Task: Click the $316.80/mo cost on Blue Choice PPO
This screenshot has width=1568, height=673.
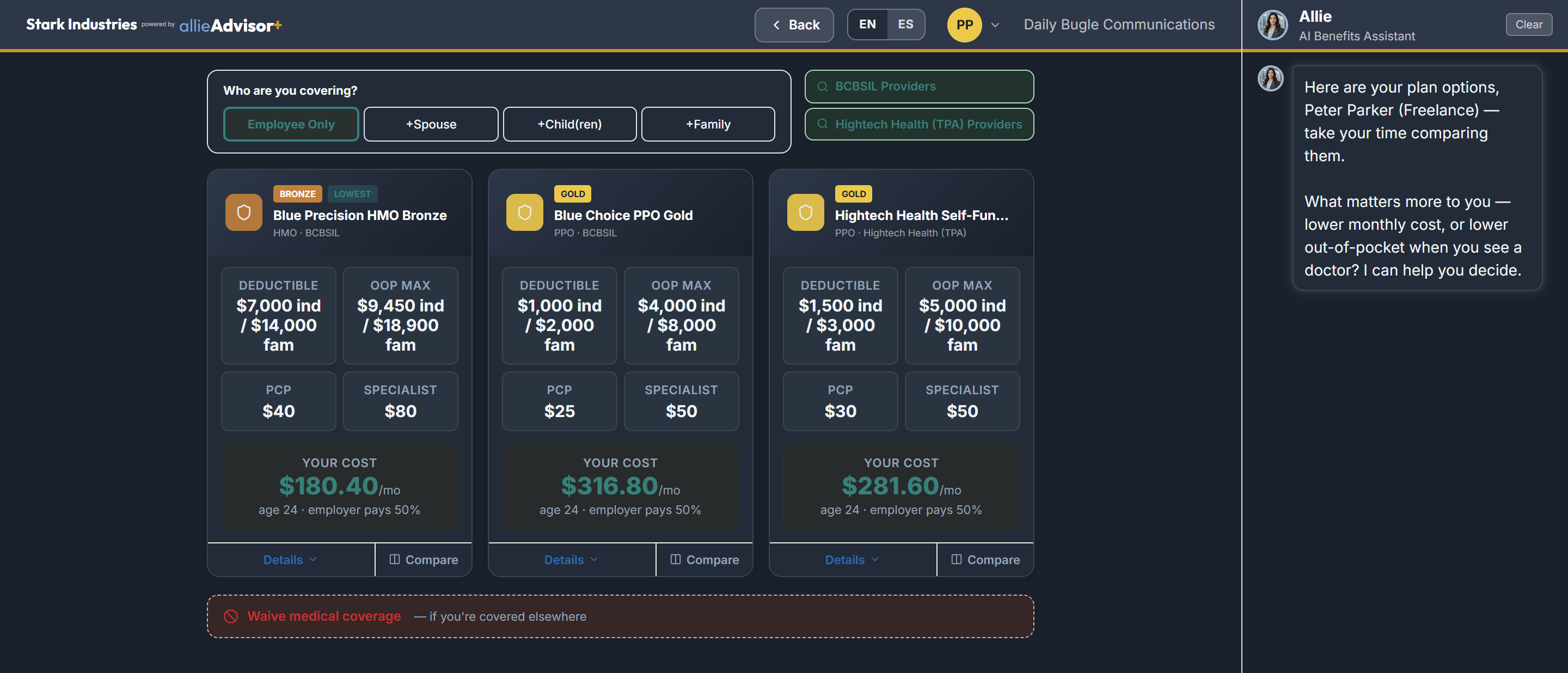Action: point(620,486)
